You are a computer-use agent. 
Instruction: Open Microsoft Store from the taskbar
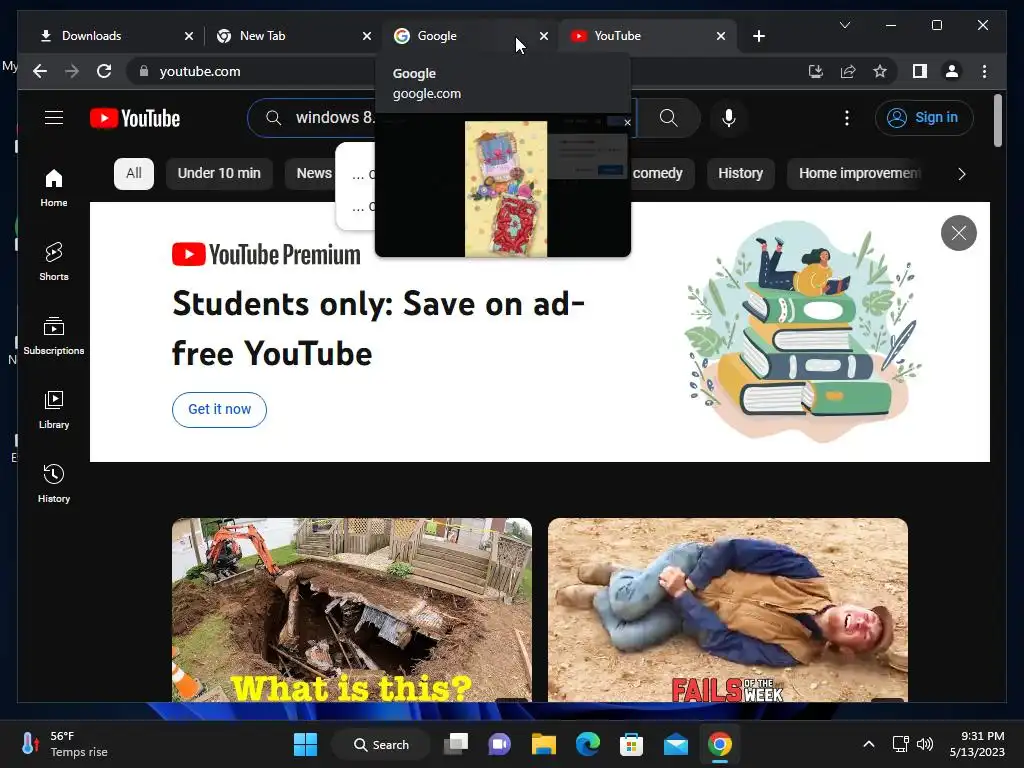click(x=631, y=744)
